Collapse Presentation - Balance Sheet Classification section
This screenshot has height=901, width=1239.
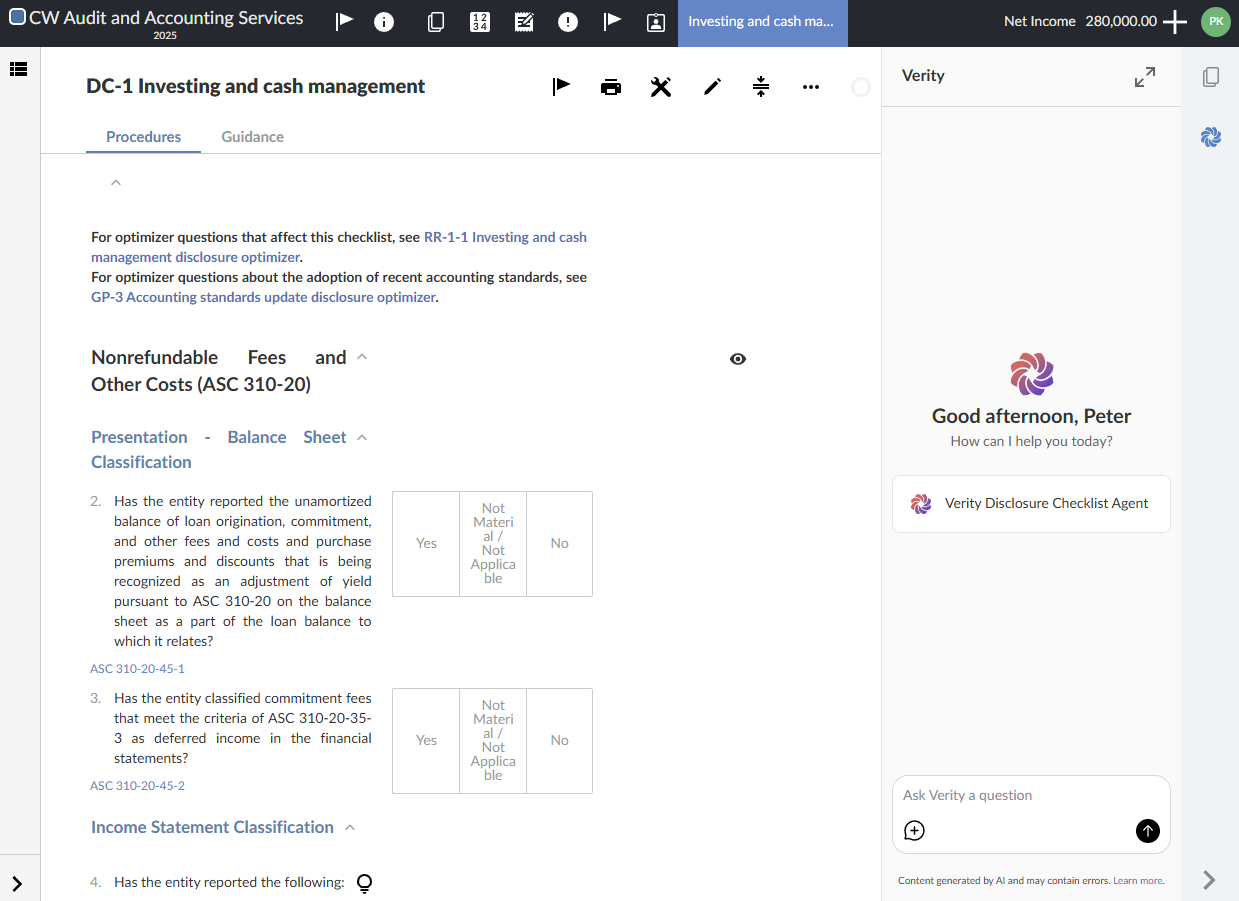pos(362,437)
